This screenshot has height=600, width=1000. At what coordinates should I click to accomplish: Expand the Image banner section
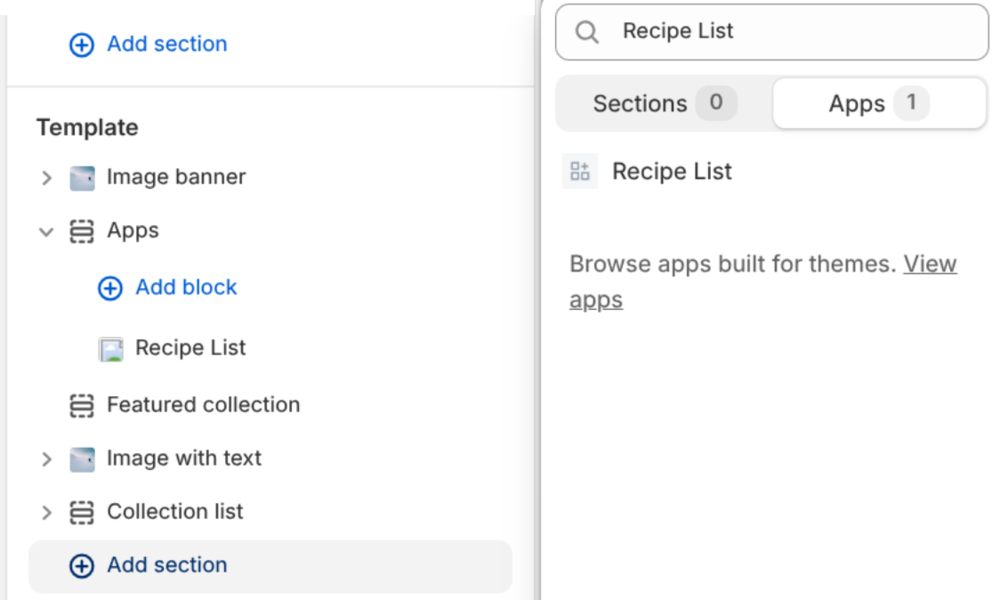(x=47, y=178)
